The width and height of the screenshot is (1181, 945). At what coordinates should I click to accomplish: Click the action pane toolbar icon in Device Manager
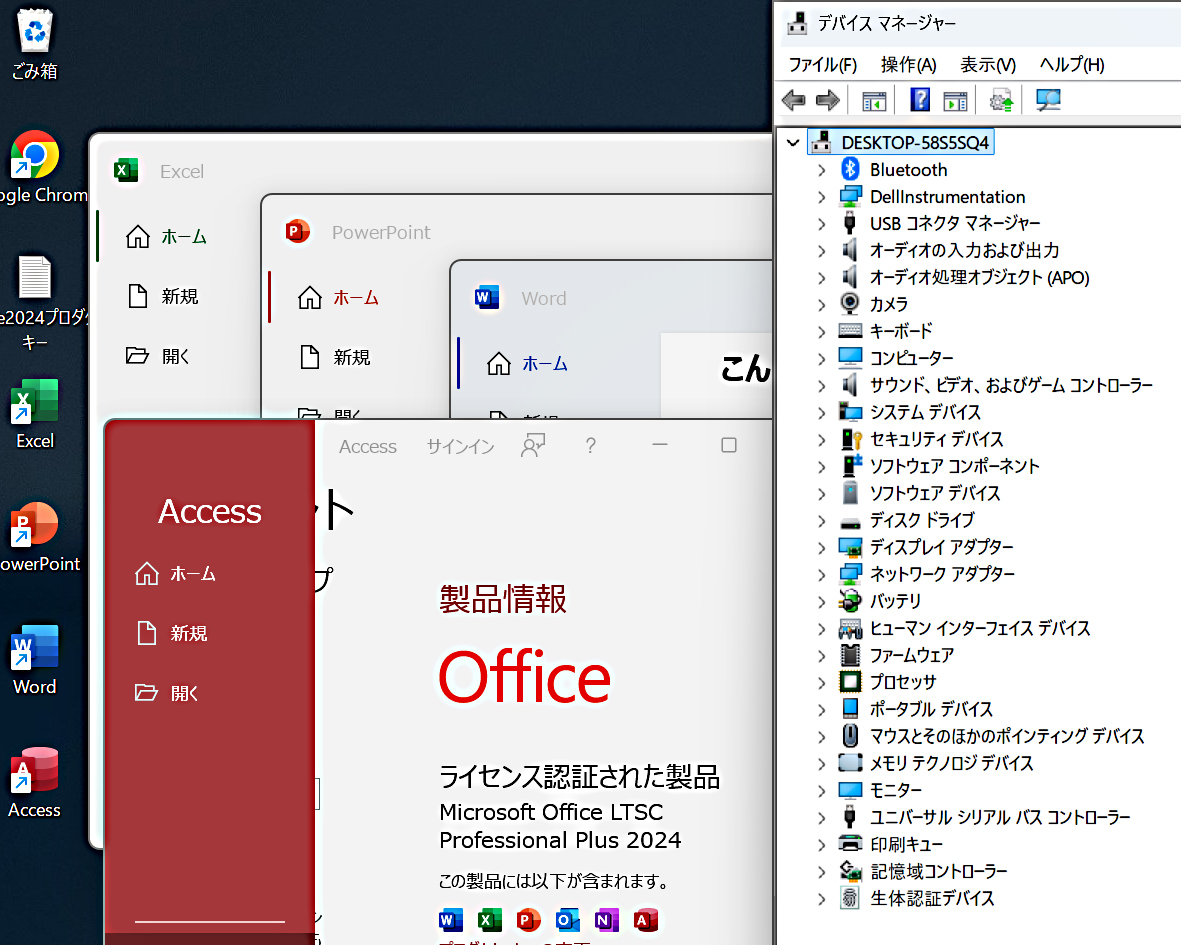[x=955, y=100]
